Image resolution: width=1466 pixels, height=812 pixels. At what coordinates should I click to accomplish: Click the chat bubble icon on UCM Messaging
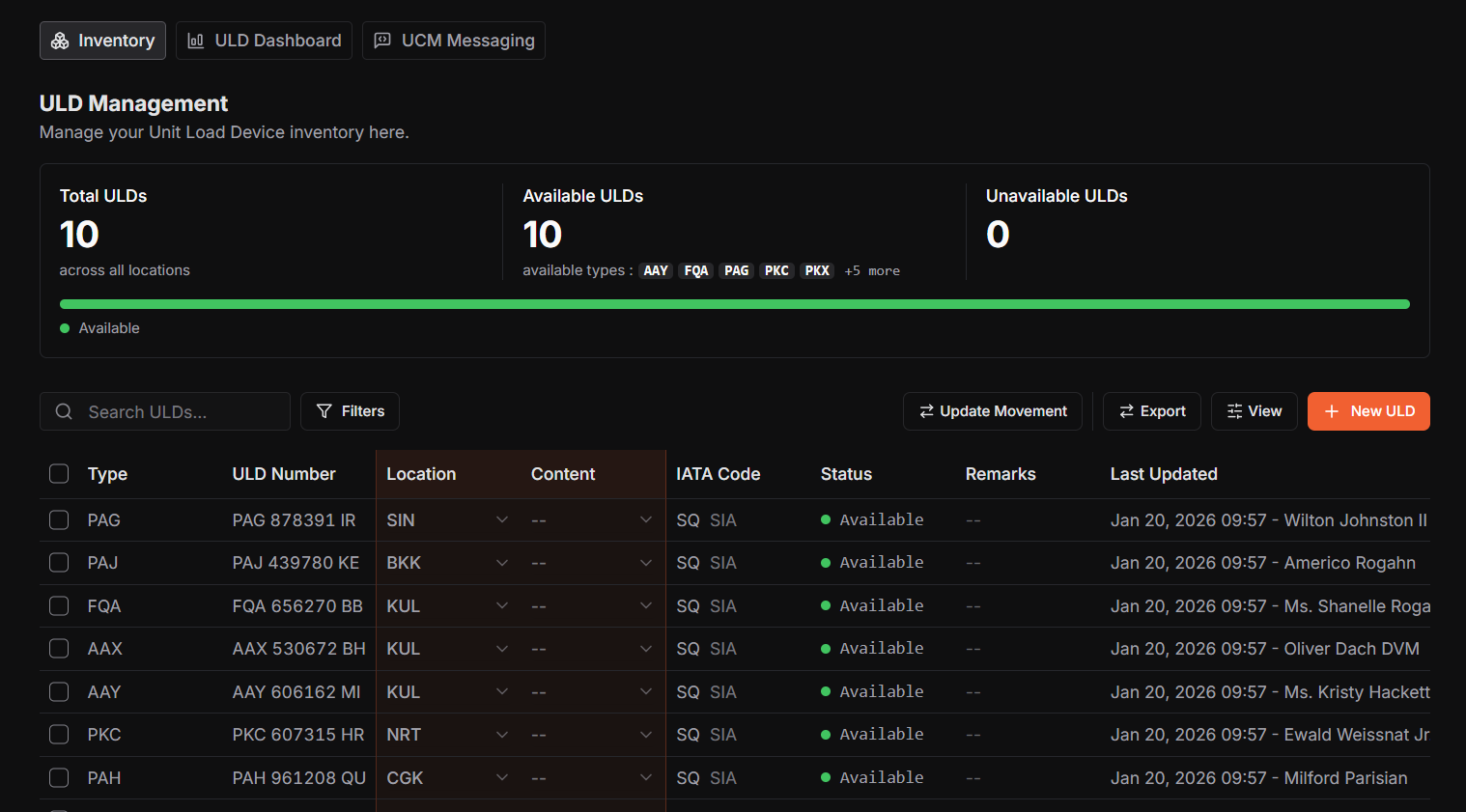[381, 40]
